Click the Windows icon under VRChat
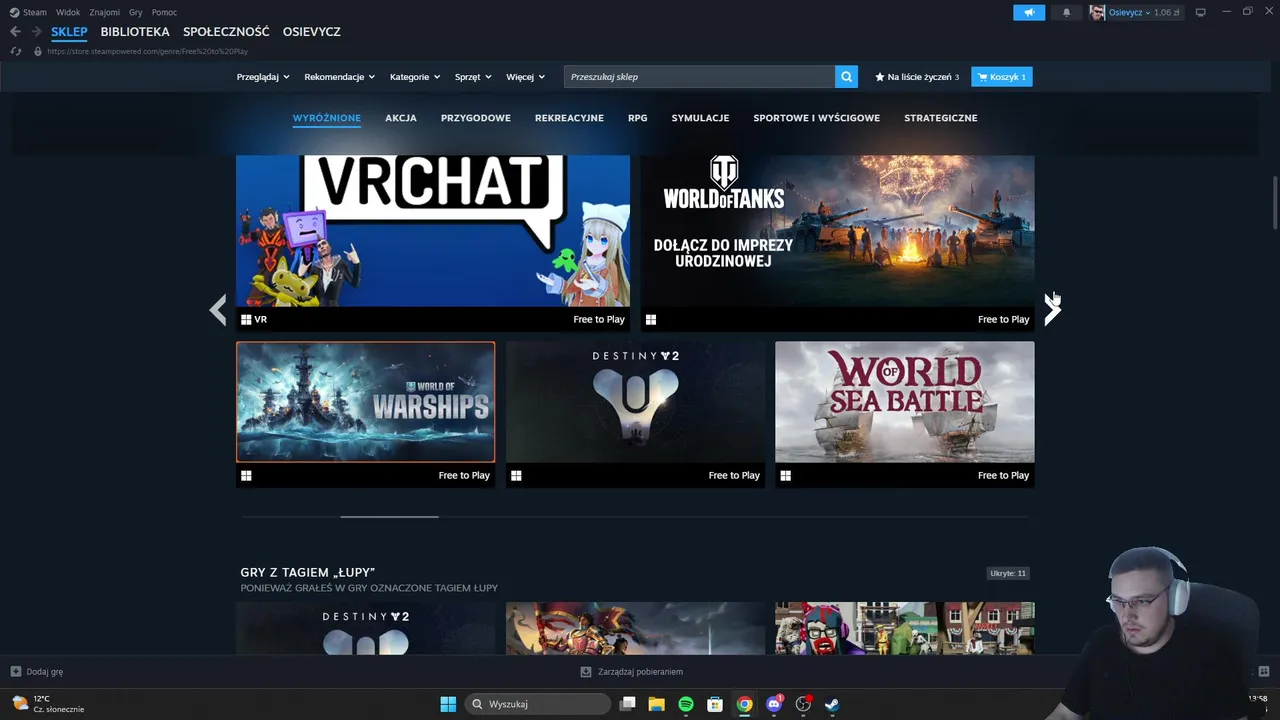1280x720 pixels. [x=246, y=320]
